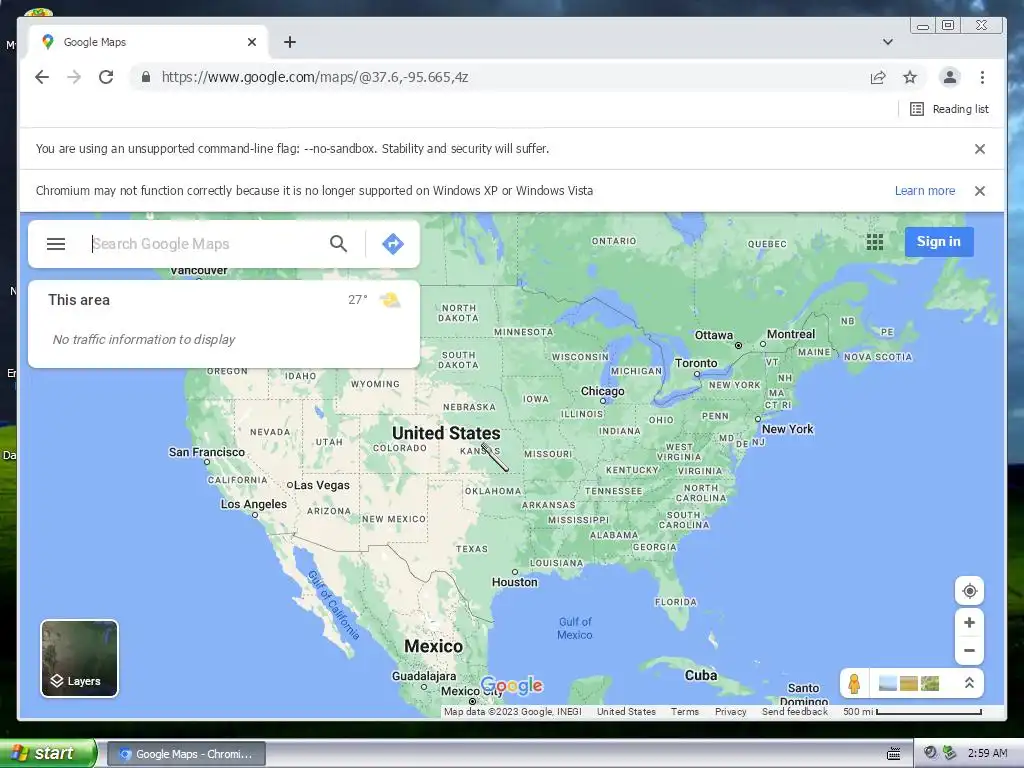The image size is (1024, 768).
Task: Click the system tray clock
Action: point(987,754)
